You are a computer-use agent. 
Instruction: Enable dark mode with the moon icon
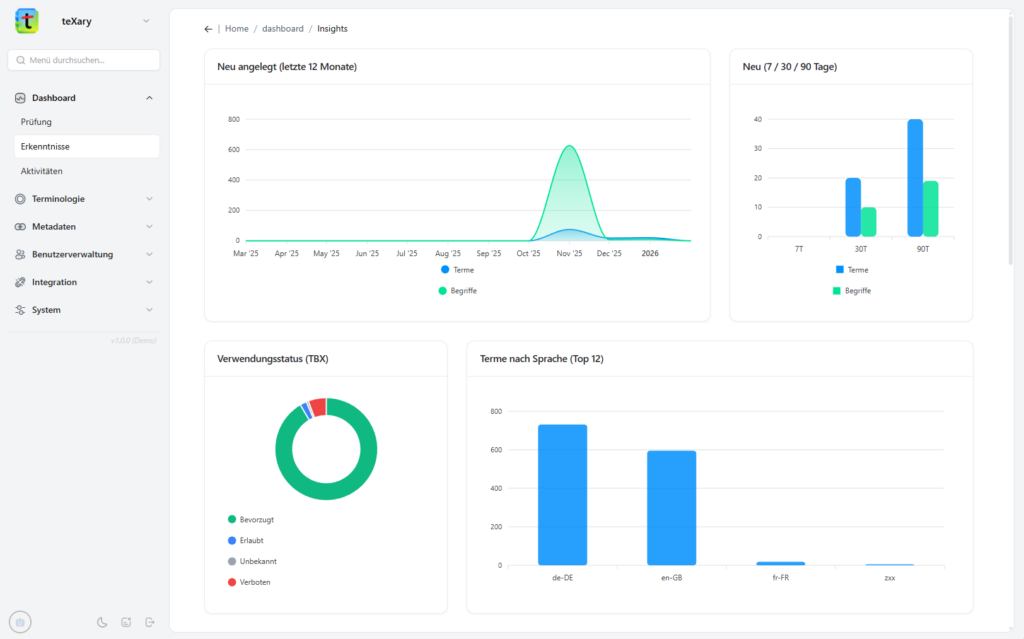pos(102,622)
